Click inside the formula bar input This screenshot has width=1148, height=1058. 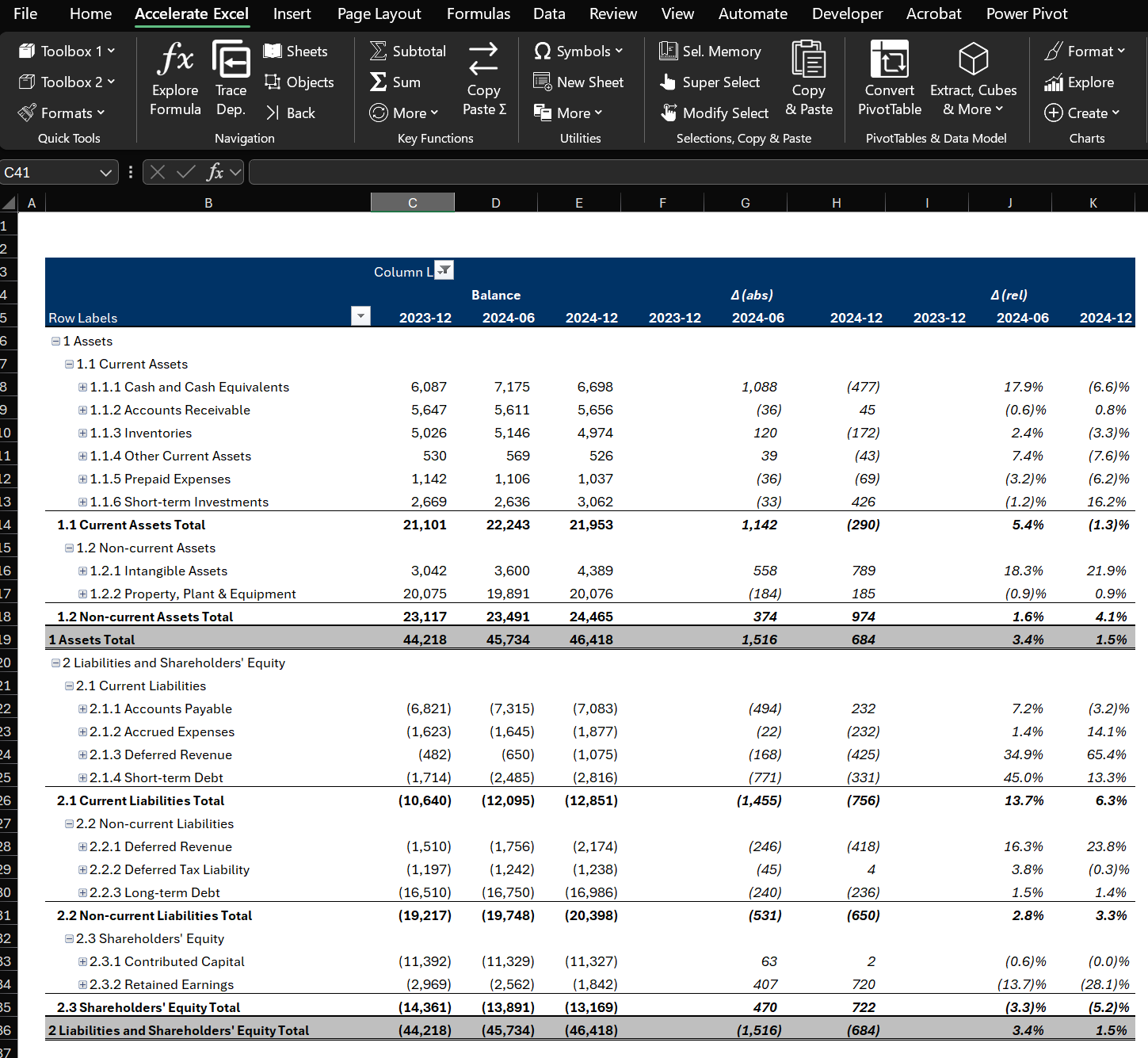697,172
